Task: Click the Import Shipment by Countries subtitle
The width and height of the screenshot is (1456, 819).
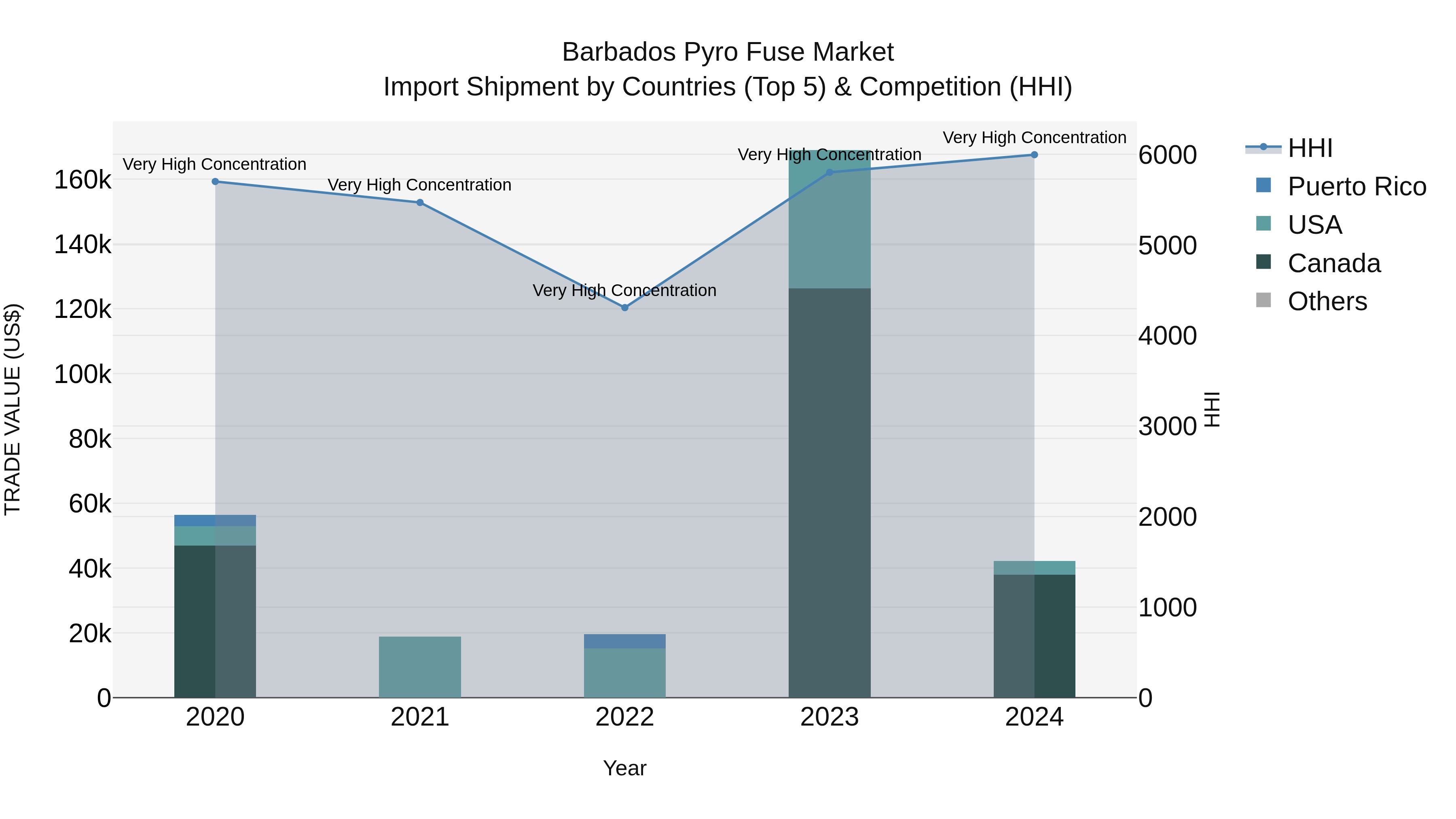Action: click(728, 87)
